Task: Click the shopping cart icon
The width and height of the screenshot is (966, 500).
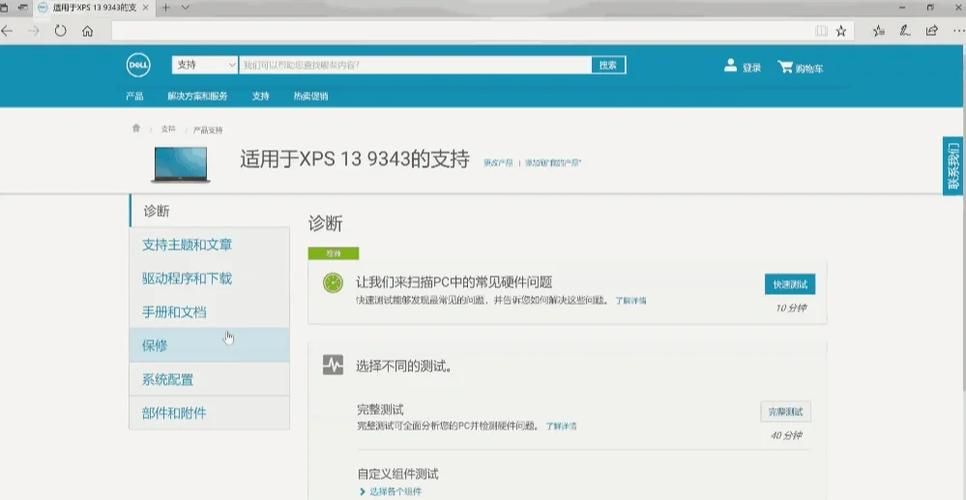Action: [x=784, y=67]
